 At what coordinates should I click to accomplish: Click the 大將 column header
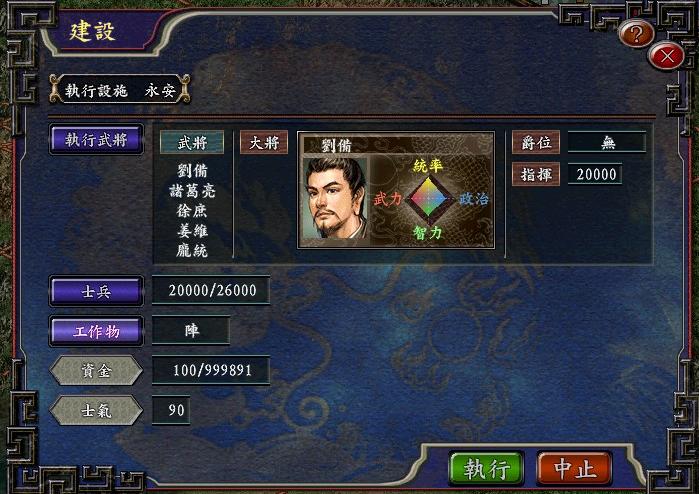(x=264, y=143)
